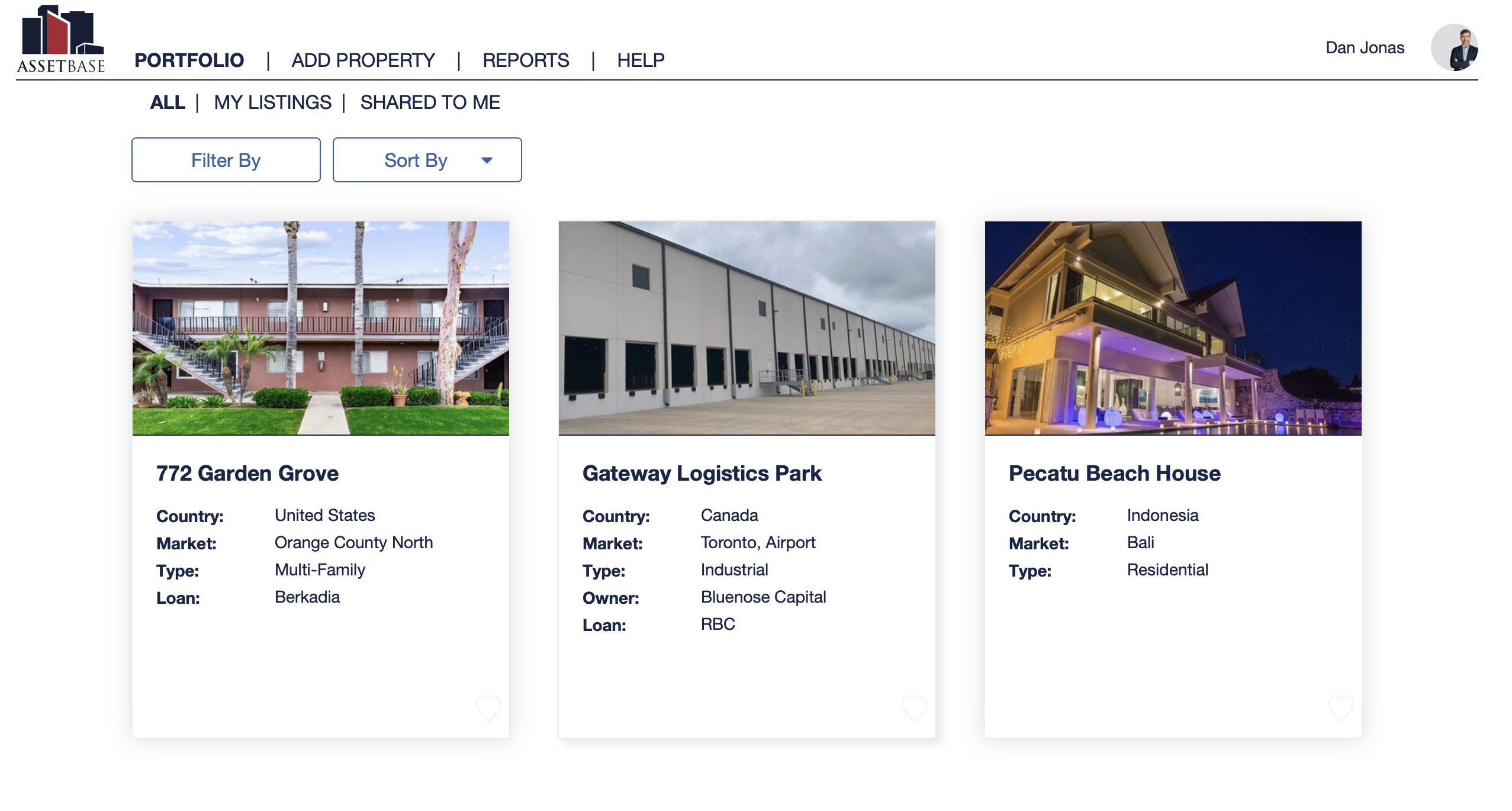
Task: Open the Help menu item
Action: click(x=641, y=60)
